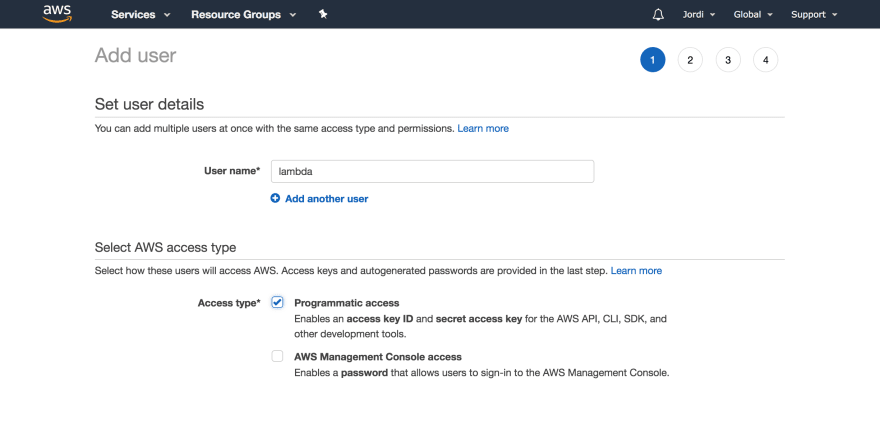Image resolution: width=880 pixels, height=425 pixels.
Task: Open the AWS logo home link
Action: tap(57, 13)
